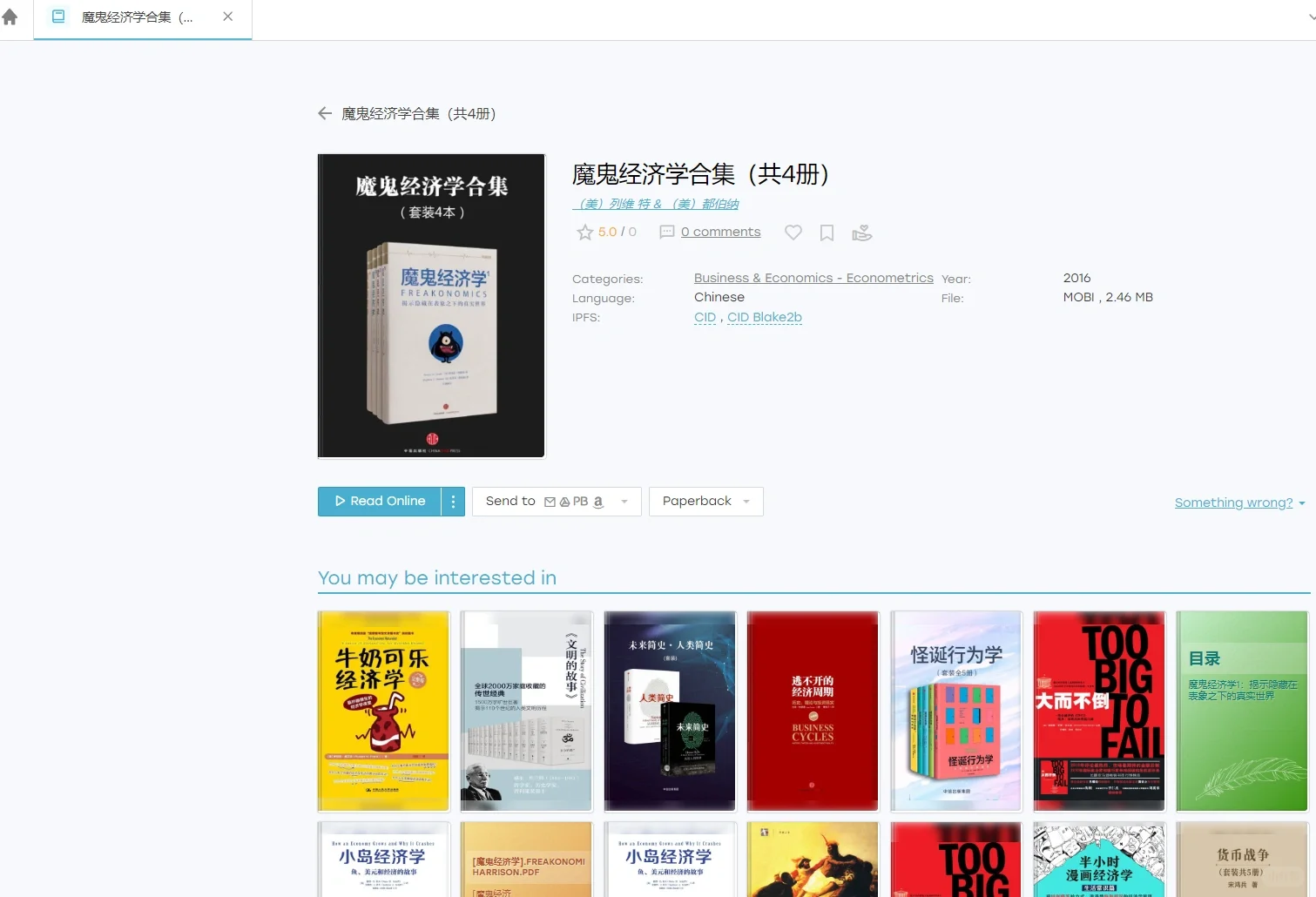1316x897 pixels.
Task: Open the 货币战争 book cover
Action: (1242, 859)
